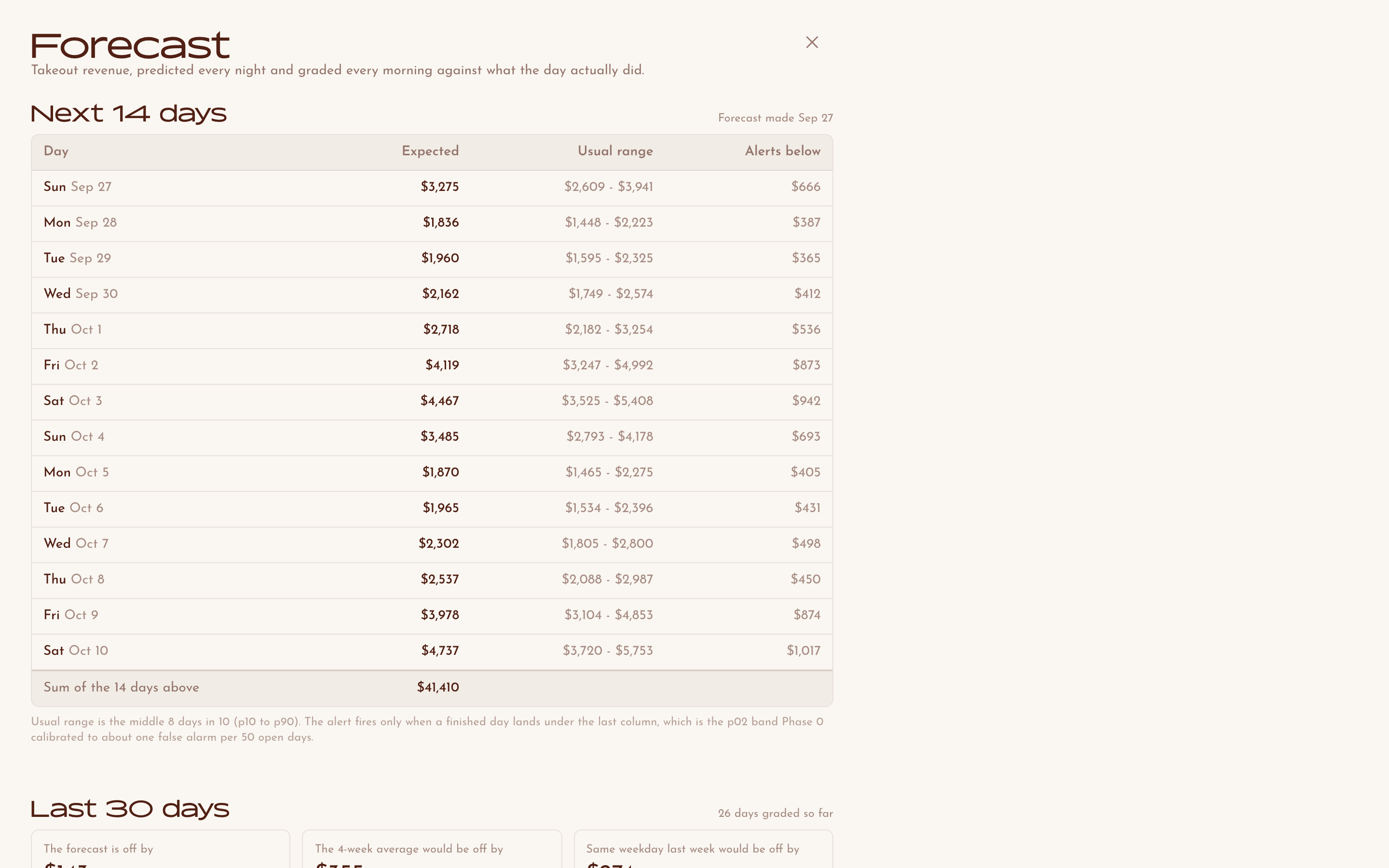This screenshot has width=1389, height=868.
Task: Click '26 days graded so far' text
Action: pos(776,814)
